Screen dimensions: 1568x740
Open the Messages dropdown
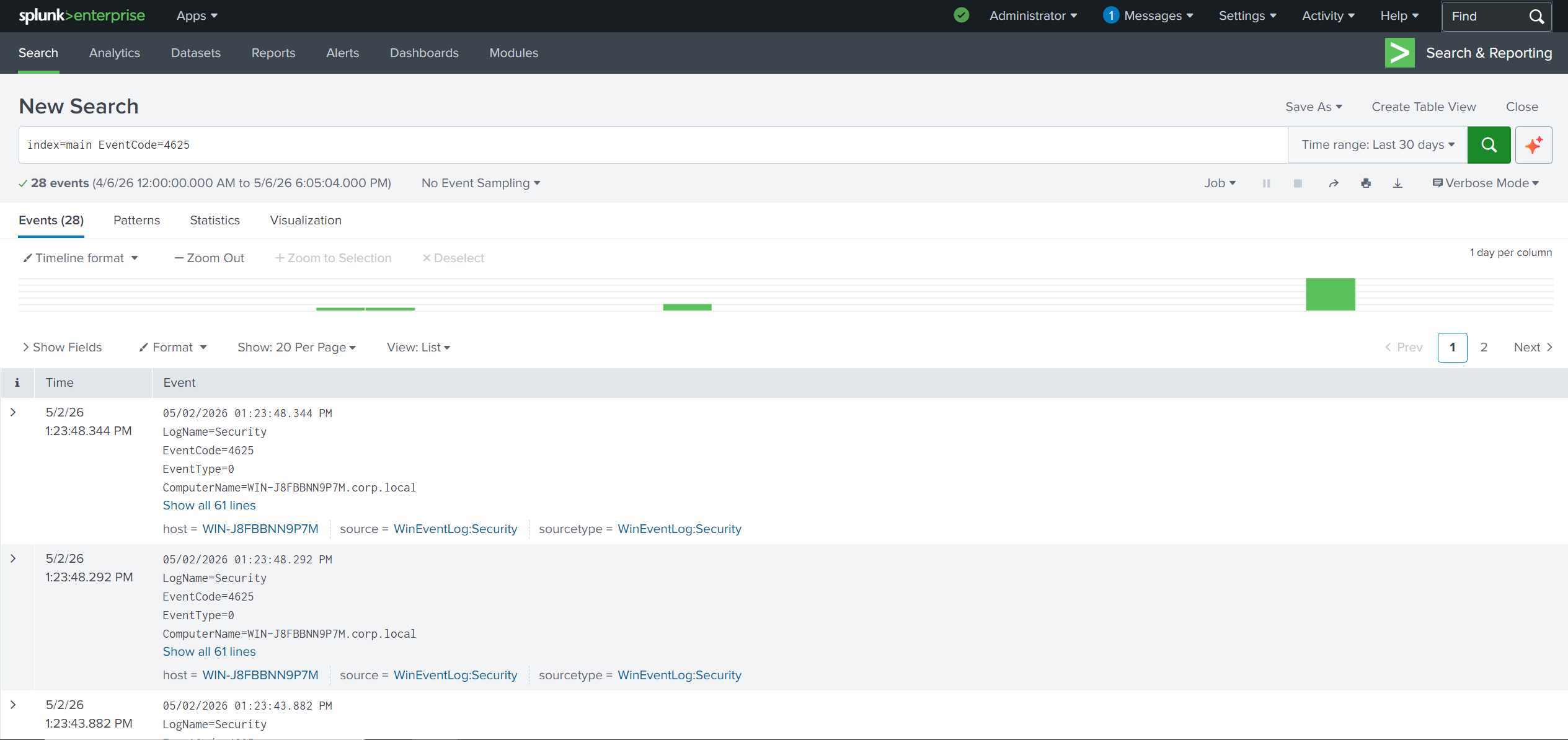pyautogui.click(x=1158, y=16)
